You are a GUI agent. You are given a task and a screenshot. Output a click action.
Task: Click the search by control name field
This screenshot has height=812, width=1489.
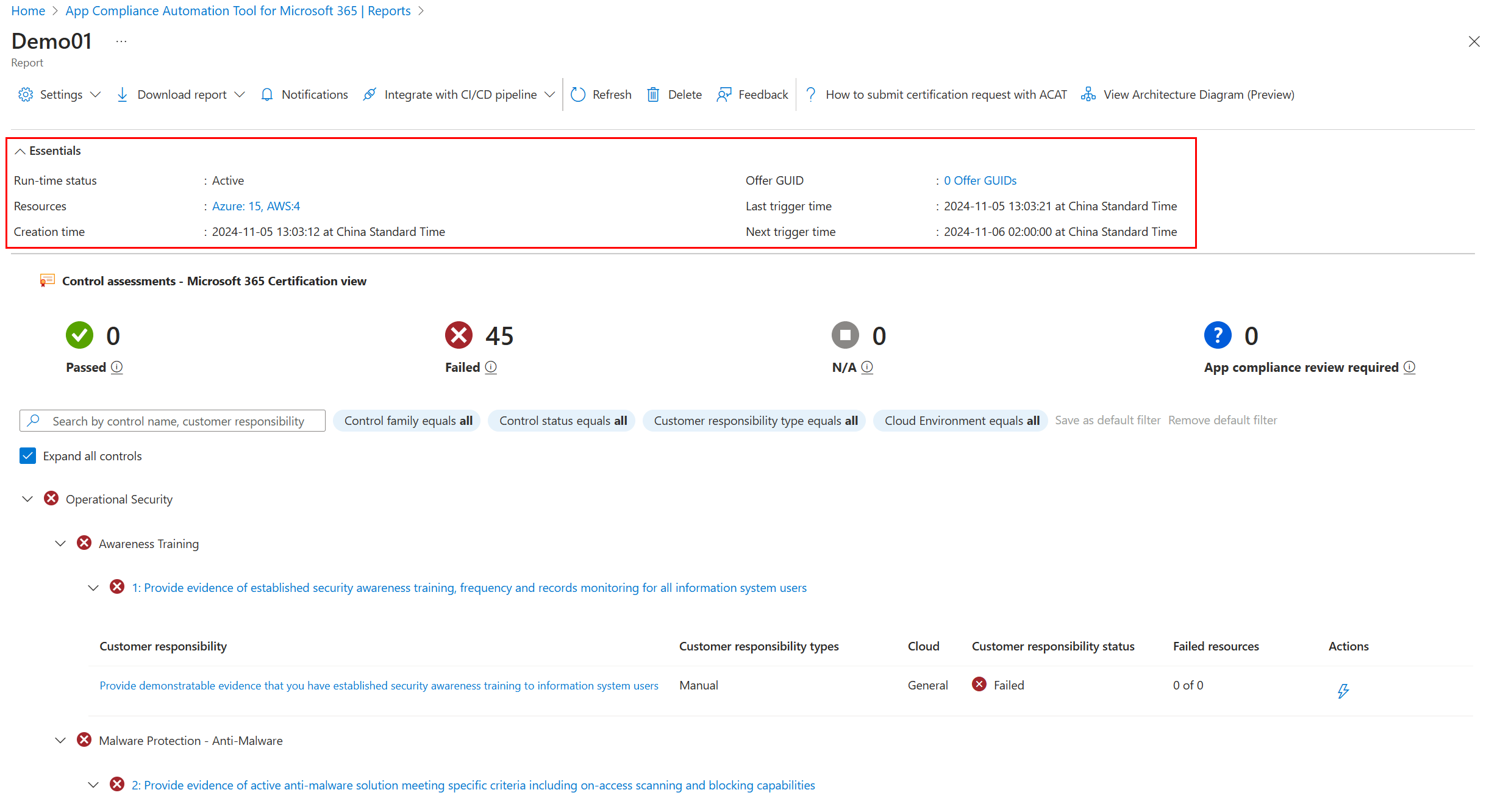(x=173, y=421)
